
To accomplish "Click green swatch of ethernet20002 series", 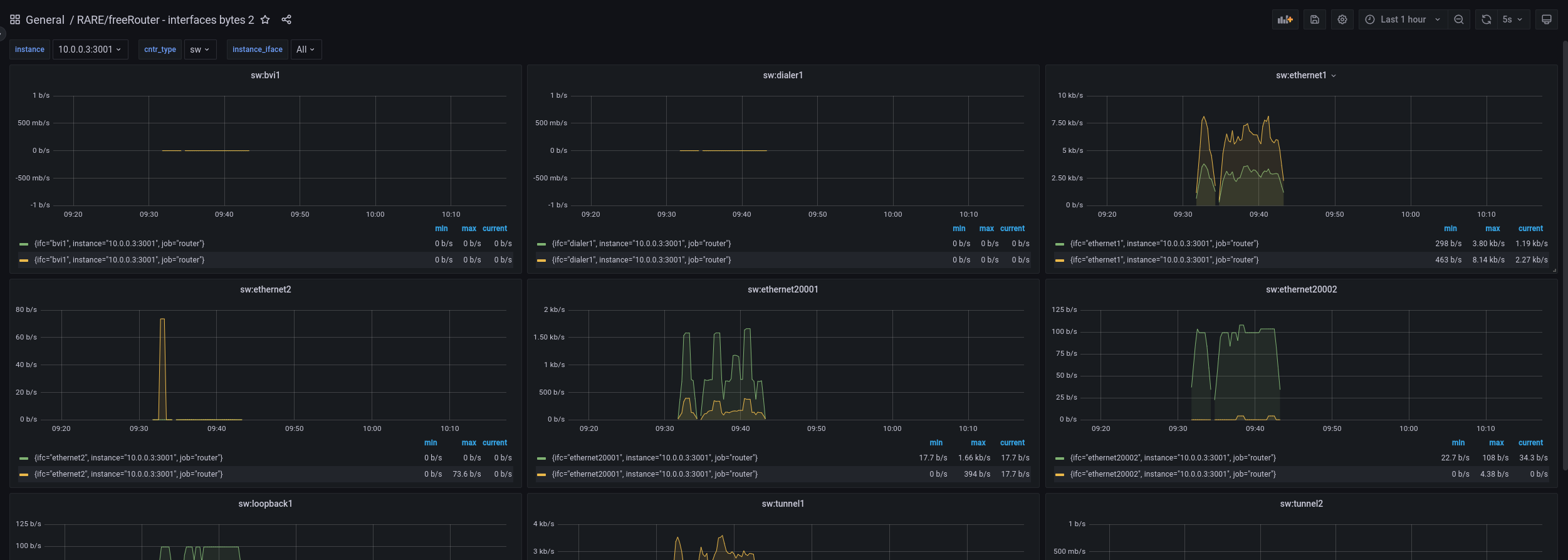I will pyautogui.click(x=1060, y=459).
